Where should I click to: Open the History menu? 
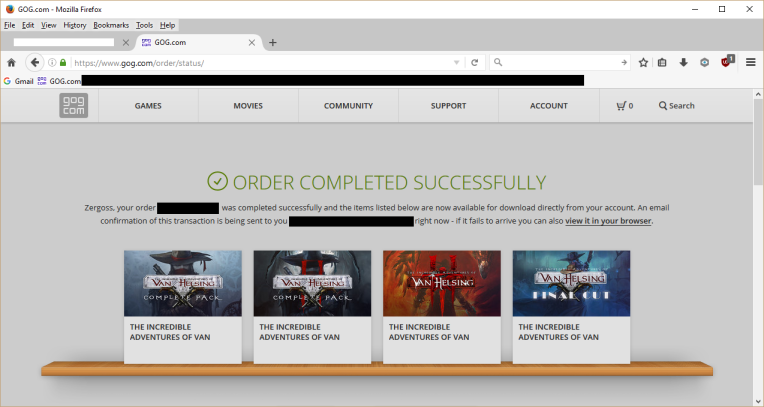click(x=75, y=25)
